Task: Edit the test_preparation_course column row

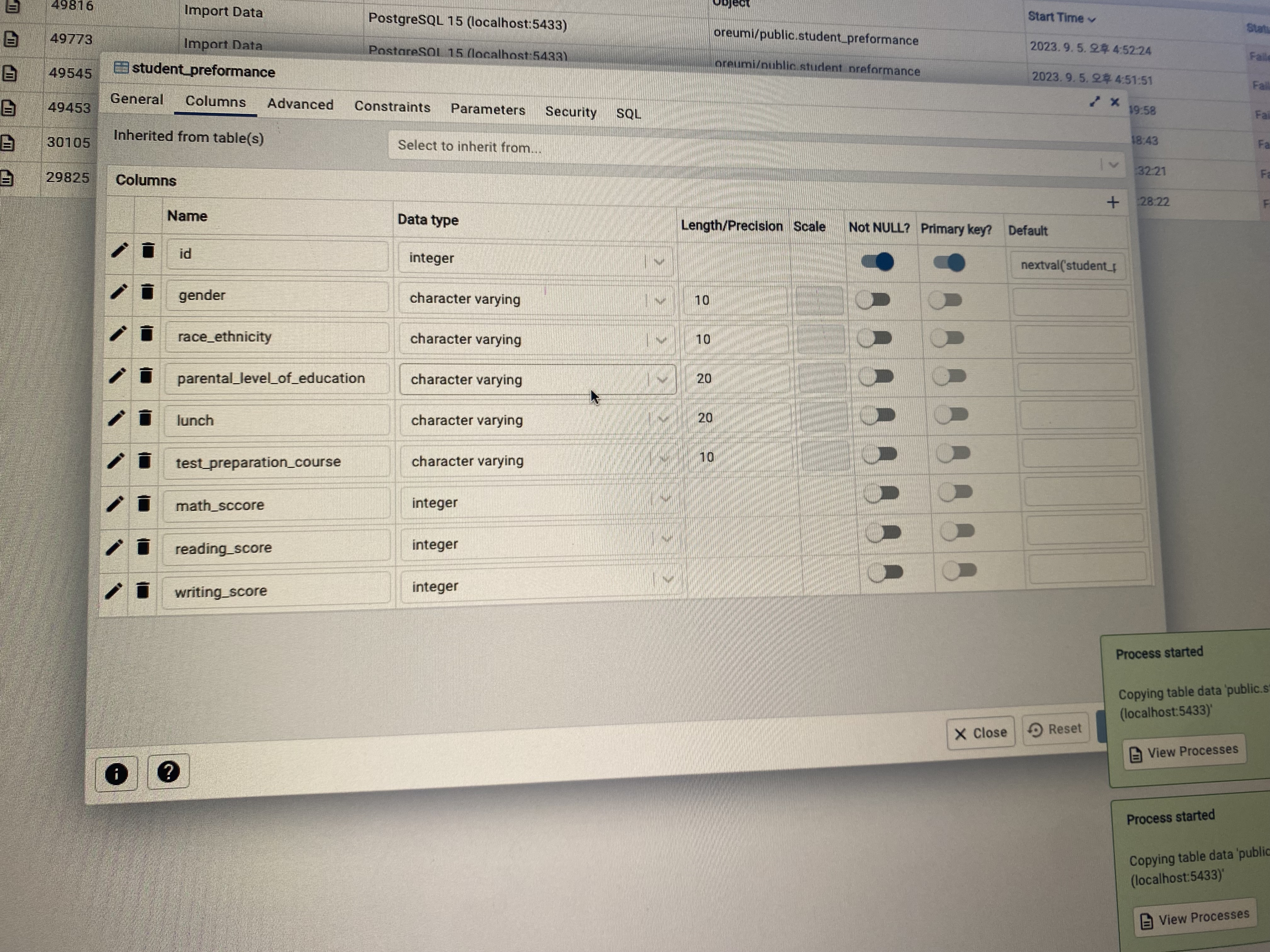Action: pos(116,460)
